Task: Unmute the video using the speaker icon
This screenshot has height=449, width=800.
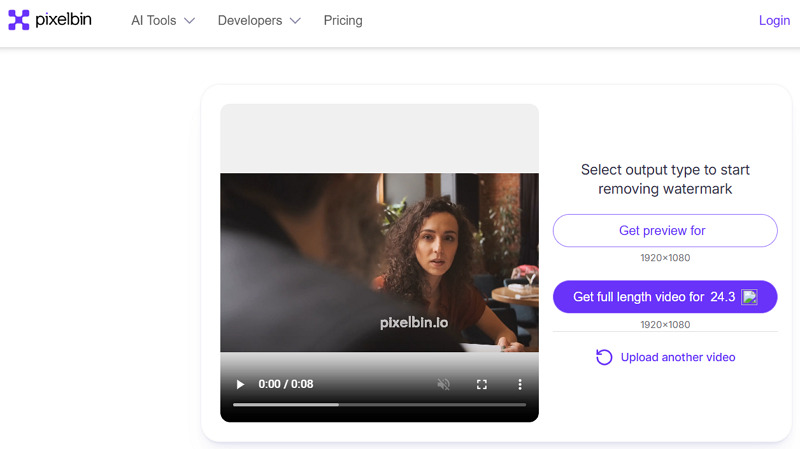Action: point(443,384)
